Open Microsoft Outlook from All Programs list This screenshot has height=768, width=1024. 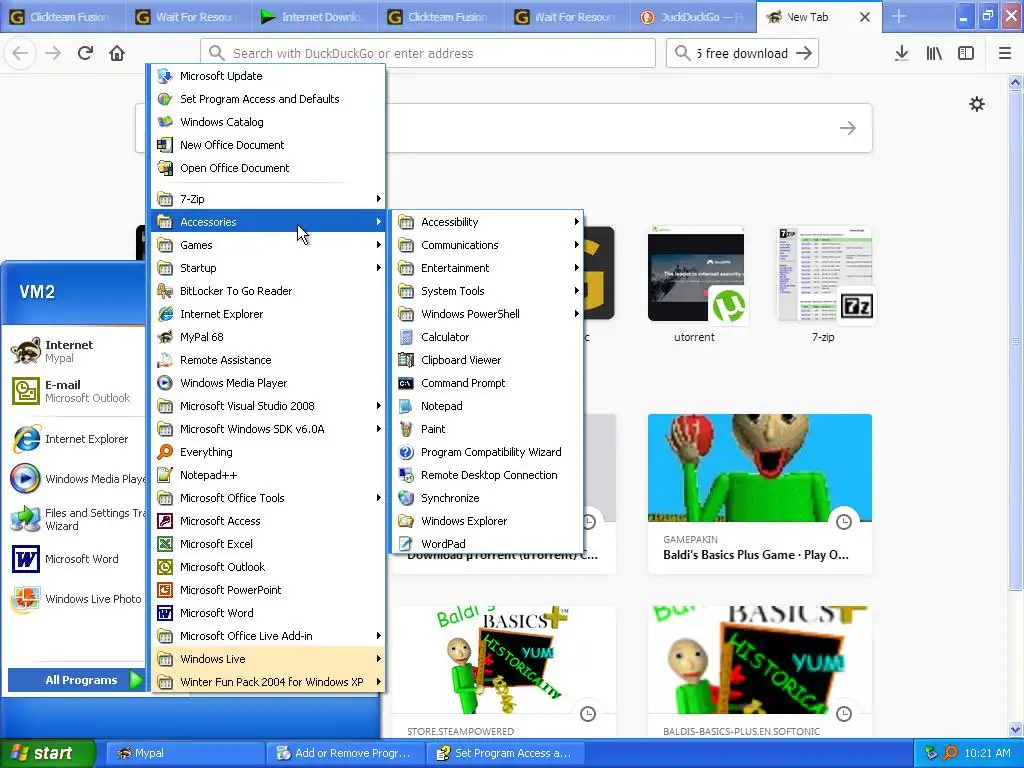coord(268,567)
